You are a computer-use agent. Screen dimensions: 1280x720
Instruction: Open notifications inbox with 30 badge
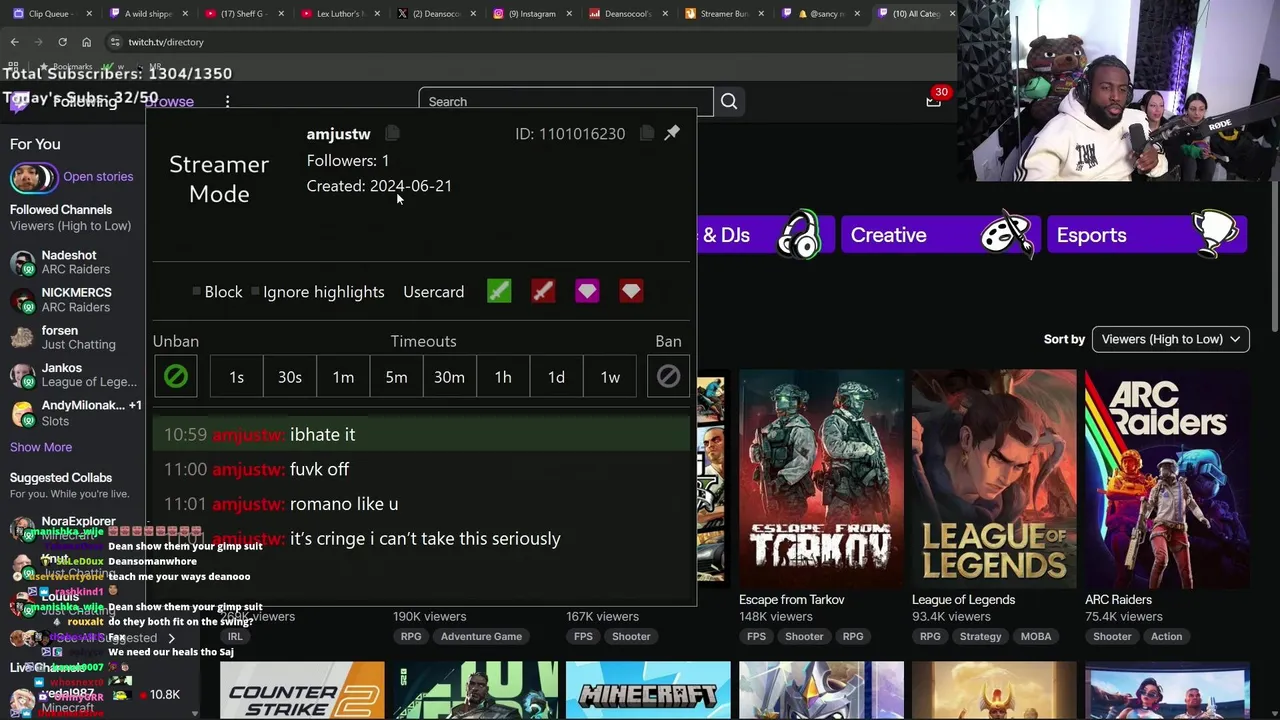coord(933,100)
